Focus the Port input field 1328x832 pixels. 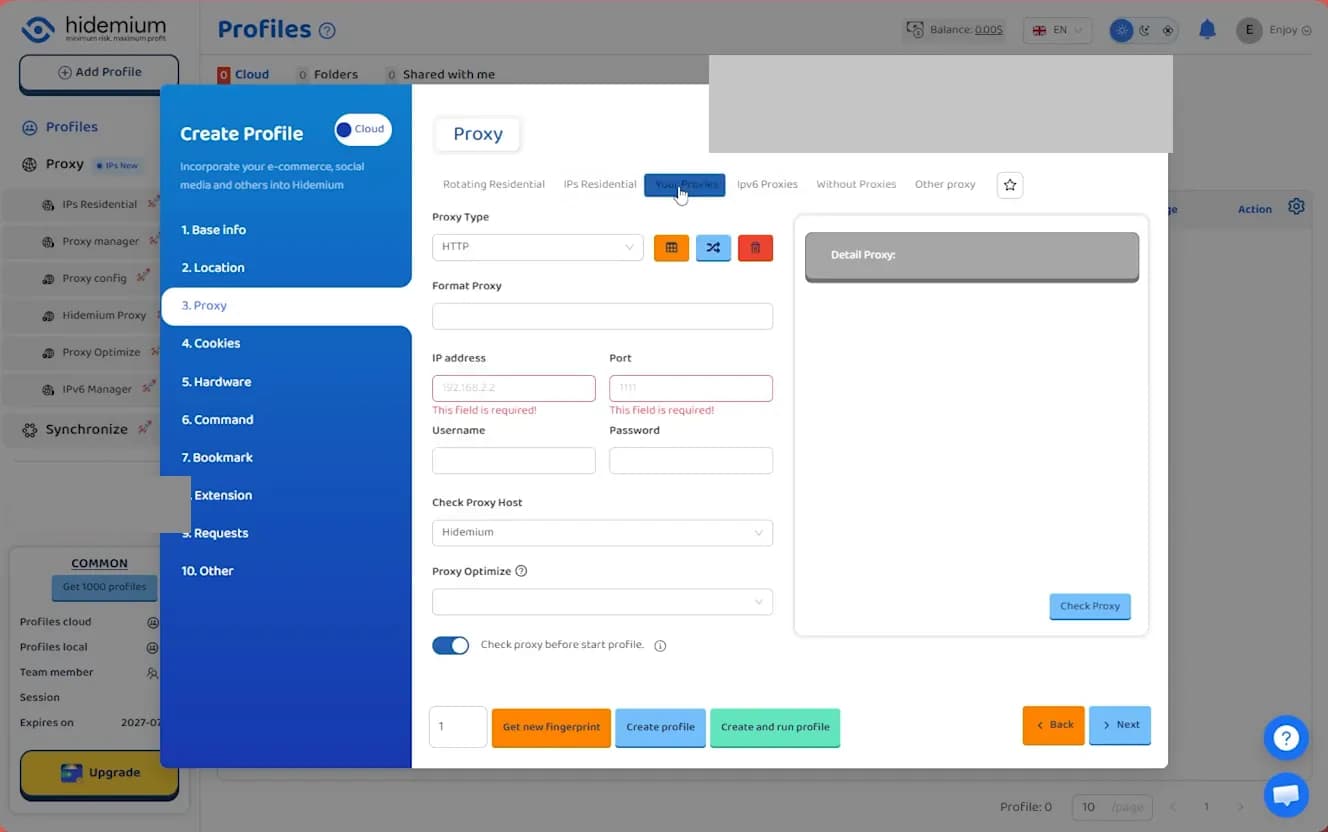(691, 388)
